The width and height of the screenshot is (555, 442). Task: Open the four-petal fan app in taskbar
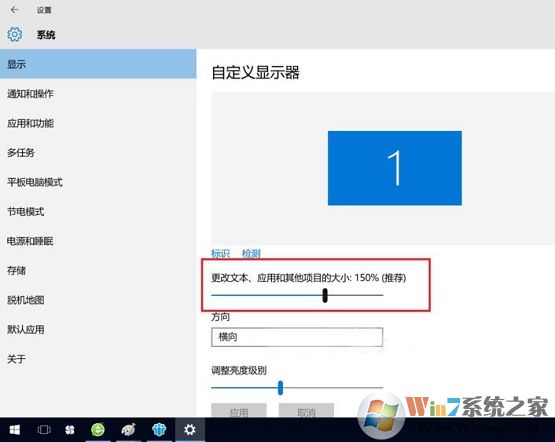pos(70,430)
